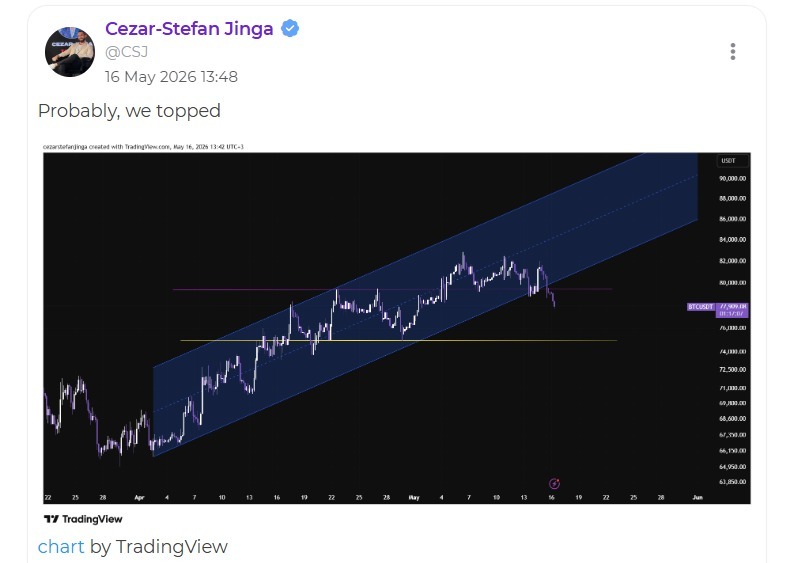The height and width of the screenshot is (563, 793).
Task: Click the May label on the time axis
Action: pyautogui.click(x=414, y=498)
